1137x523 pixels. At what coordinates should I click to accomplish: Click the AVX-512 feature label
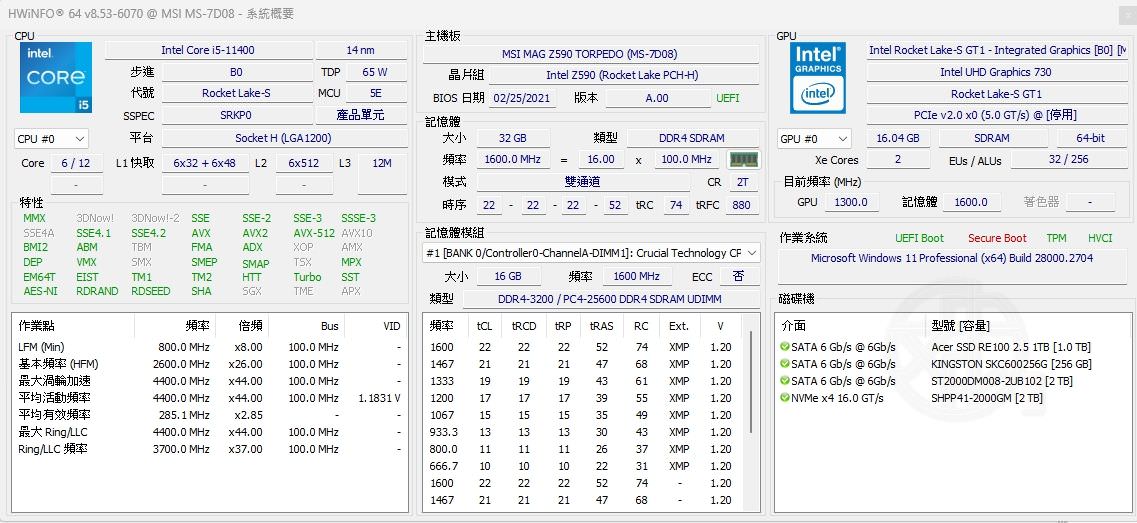[314, 233]
